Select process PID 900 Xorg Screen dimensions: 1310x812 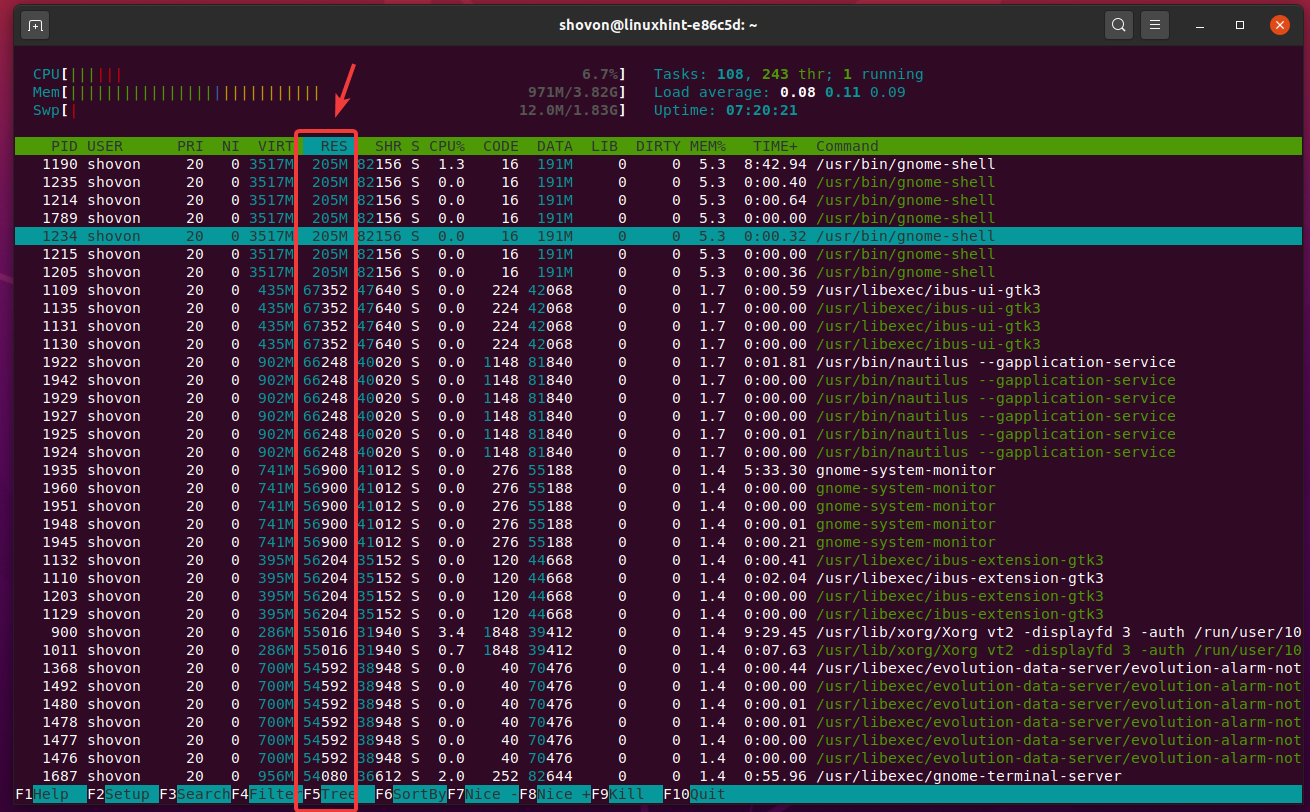point(658,632)
